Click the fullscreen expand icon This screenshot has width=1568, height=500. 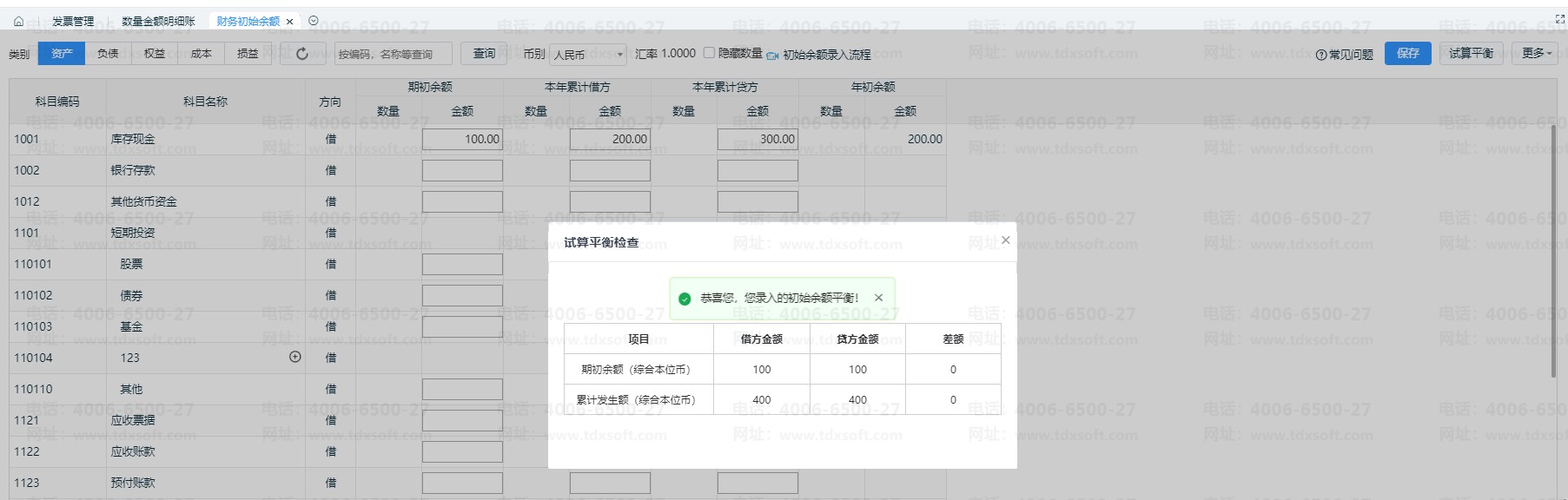(1560, 19)
